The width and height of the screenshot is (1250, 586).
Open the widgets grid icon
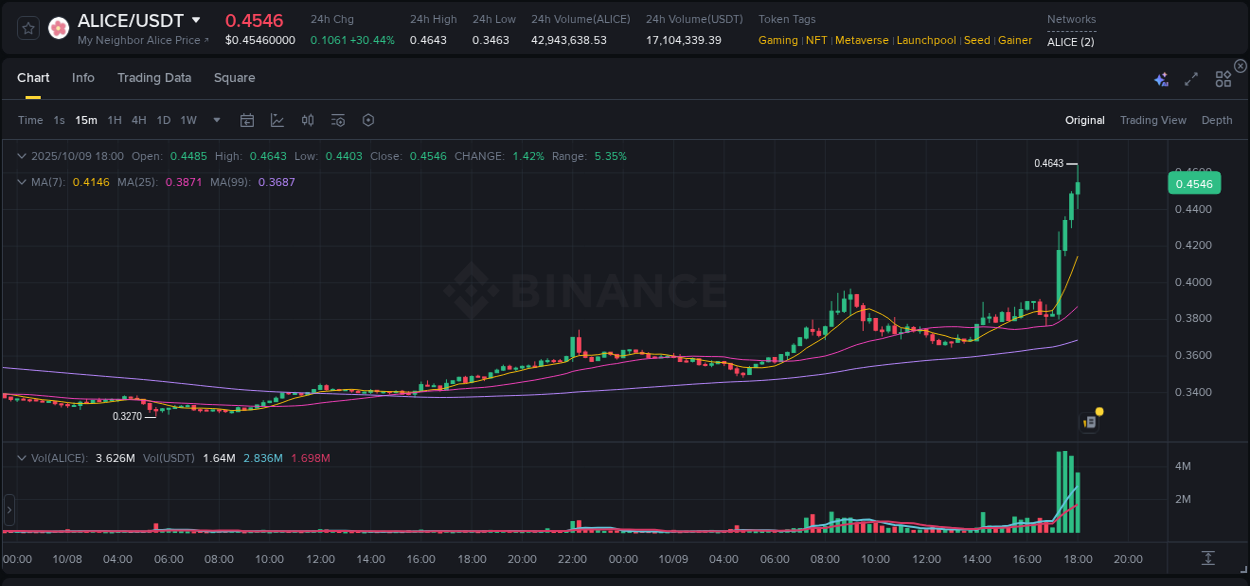coord(1223,77)
